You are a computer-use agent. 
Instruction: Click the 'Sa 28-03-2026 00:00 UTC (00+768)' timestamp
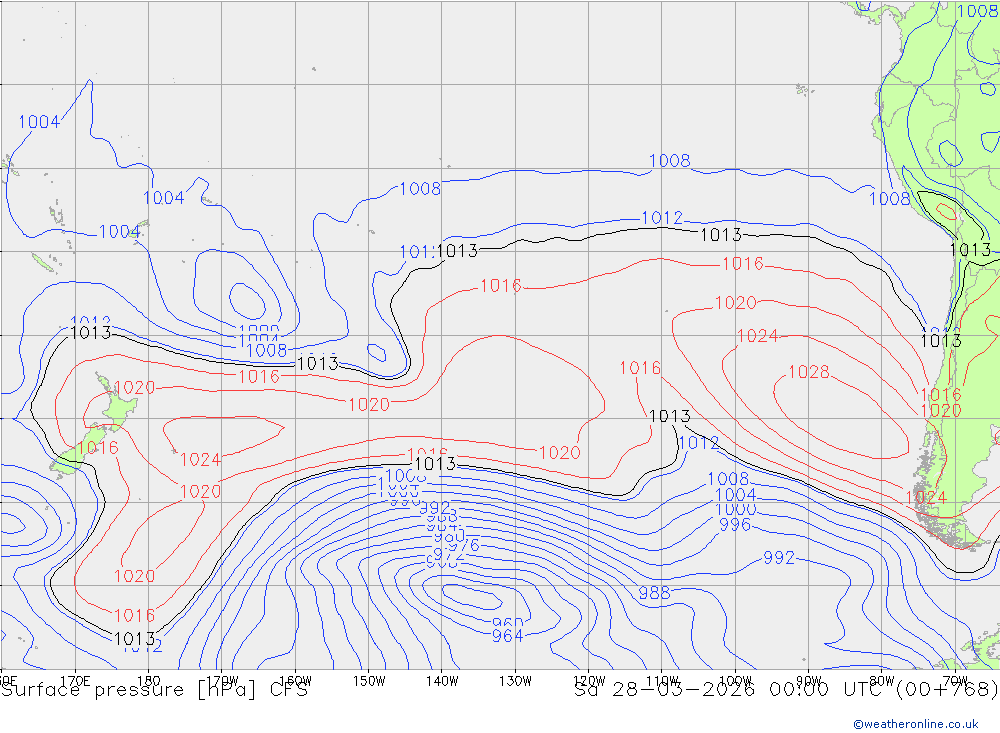click(x=786, y=690)
